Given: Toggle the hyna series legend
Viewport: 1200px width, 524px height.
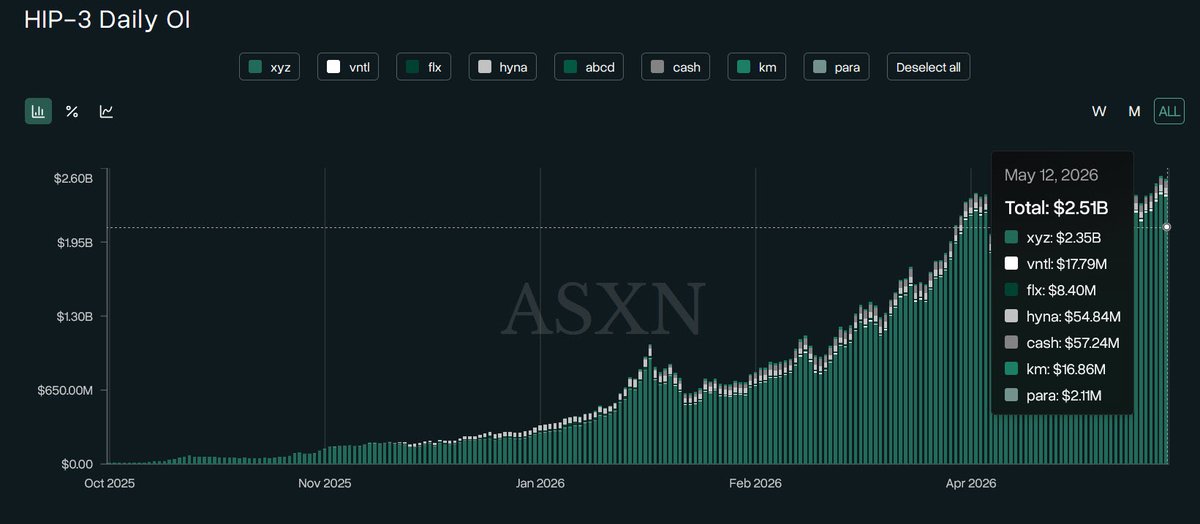Looking at the screenshot, I should coord(503,67).
